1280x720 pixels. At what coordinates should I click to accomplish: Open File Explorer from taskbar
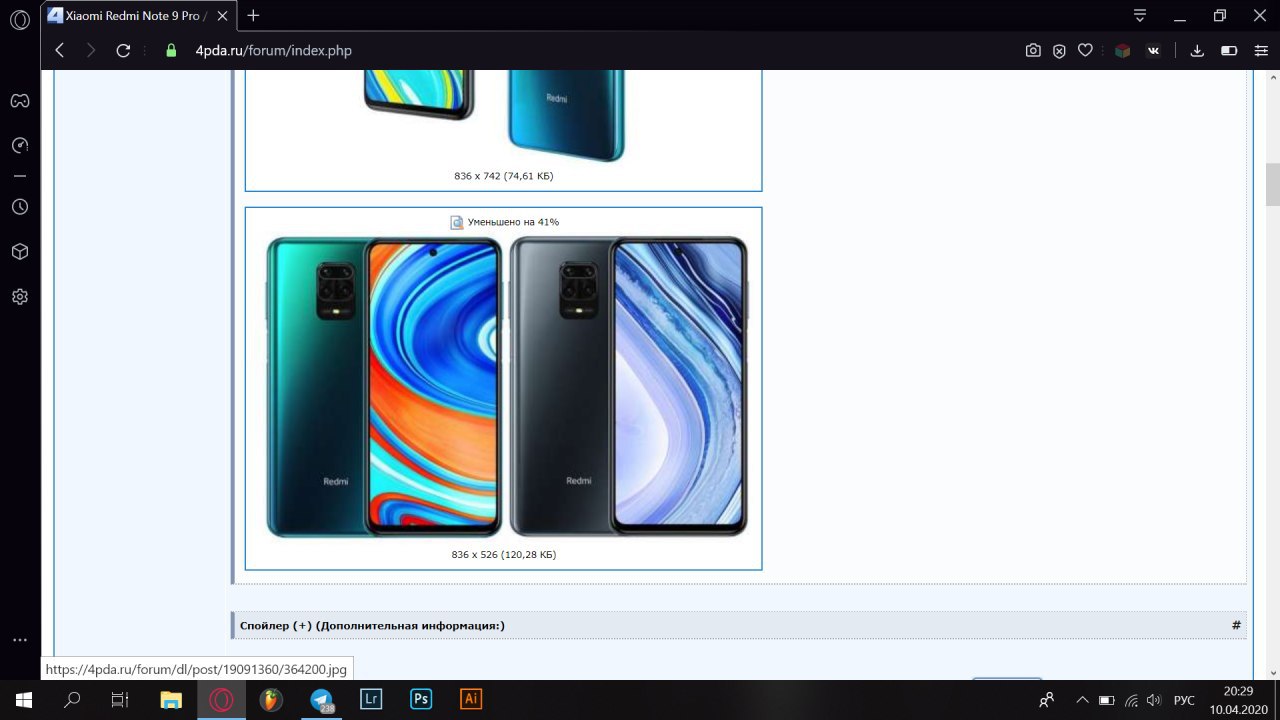(x=171, y=700)
